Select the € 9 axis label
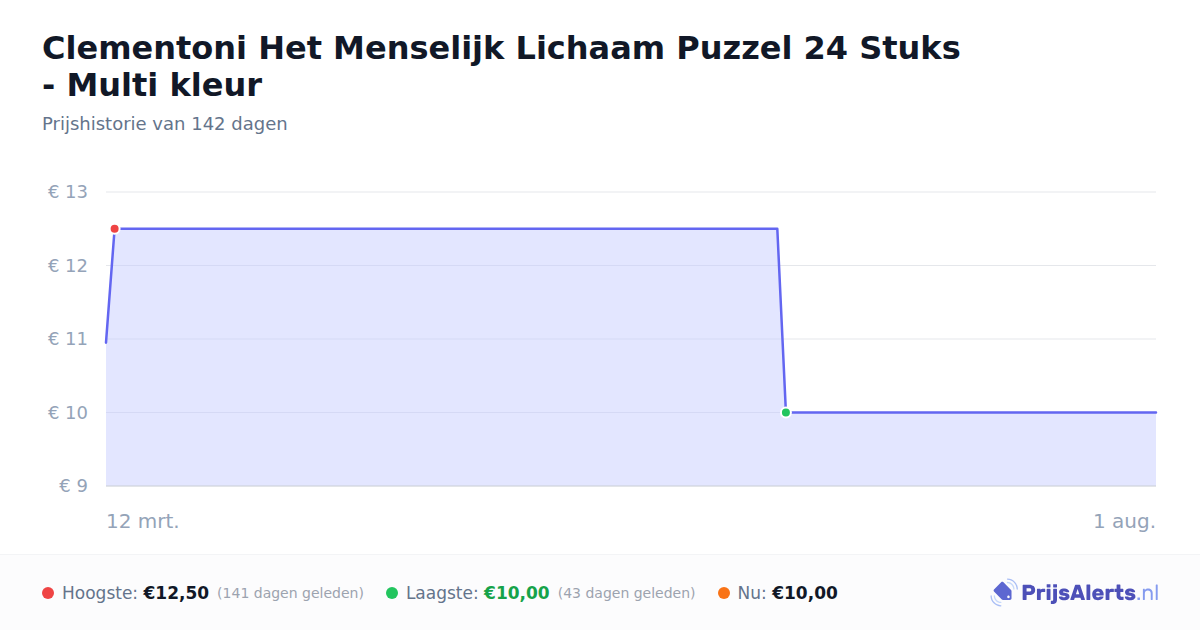Screen dimensions: 1200x630 pos(74,486)
